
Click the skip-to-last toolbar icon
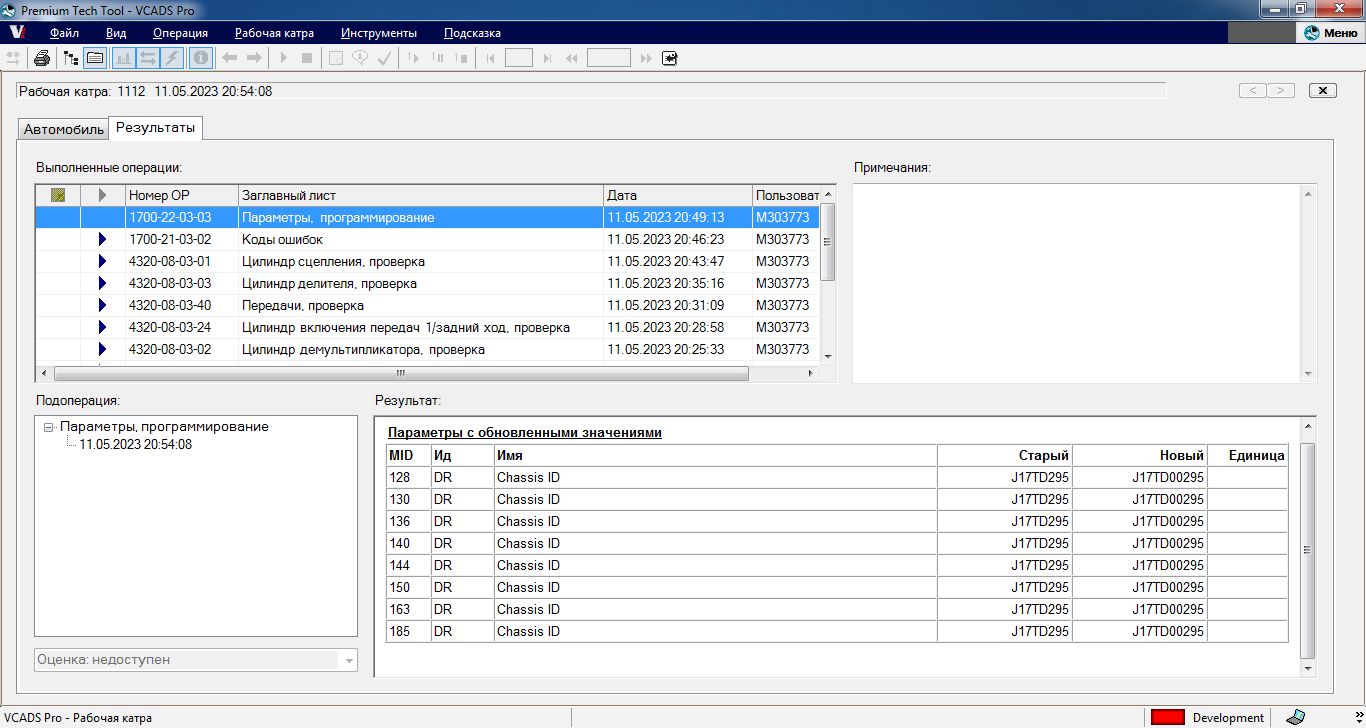[547, 58]
